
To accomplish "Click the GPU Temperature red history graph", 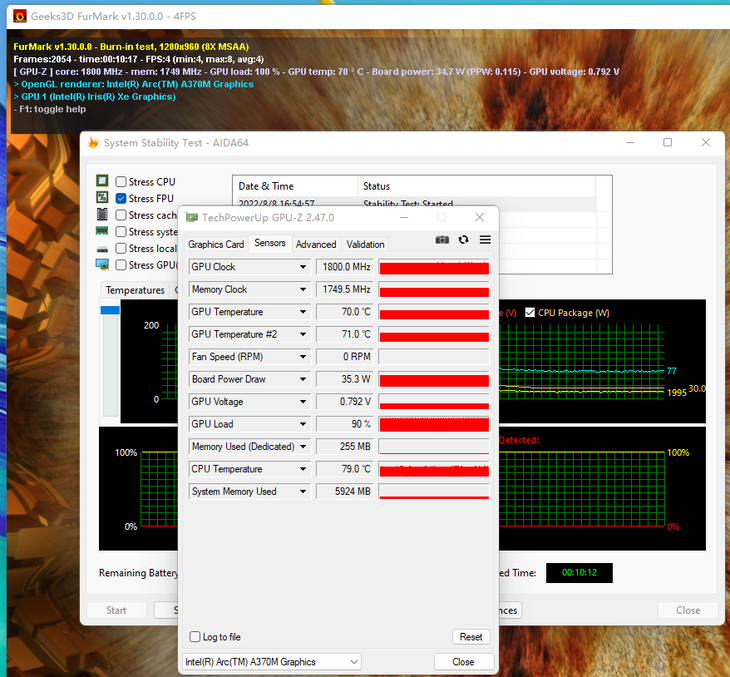I will coord(434,312).
